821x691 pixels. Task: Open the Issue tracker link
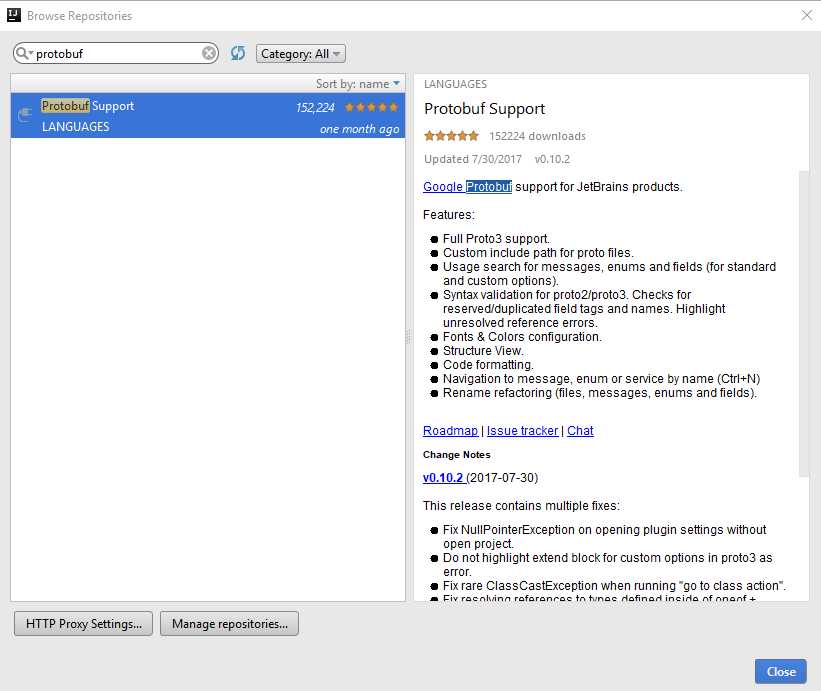[x=522, y=431]
